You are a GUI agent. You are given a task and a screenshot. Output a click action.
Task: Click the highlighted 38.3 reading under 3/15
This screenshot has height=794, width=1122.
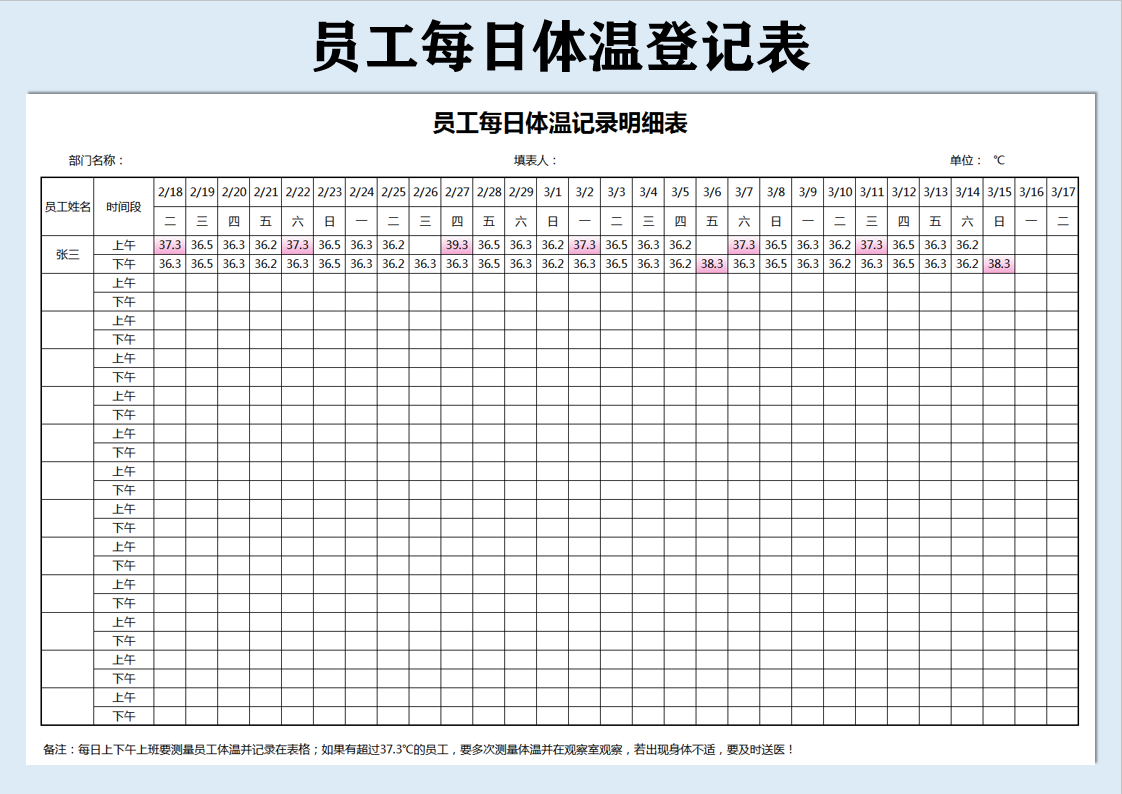(998, 265)
